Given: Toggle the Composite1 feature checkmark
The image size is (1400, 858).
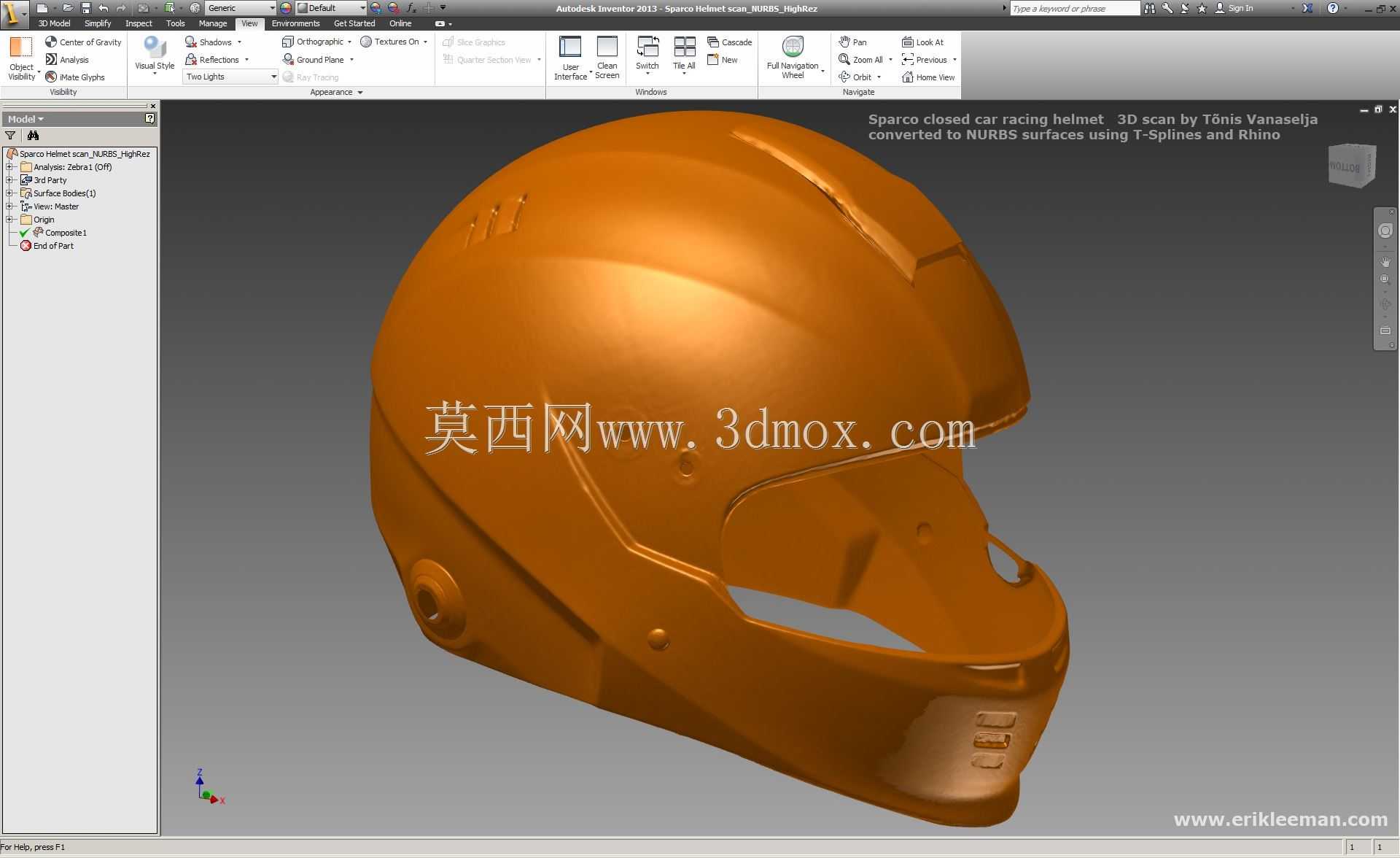Looking at the screenshot, I should (x=24, y=233).
